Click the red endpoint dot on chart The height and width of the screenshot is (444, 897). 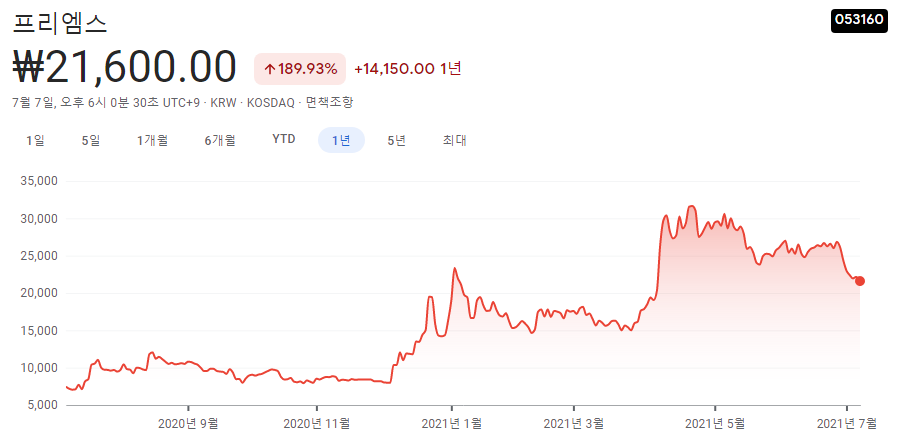click(x=859, y=281)
